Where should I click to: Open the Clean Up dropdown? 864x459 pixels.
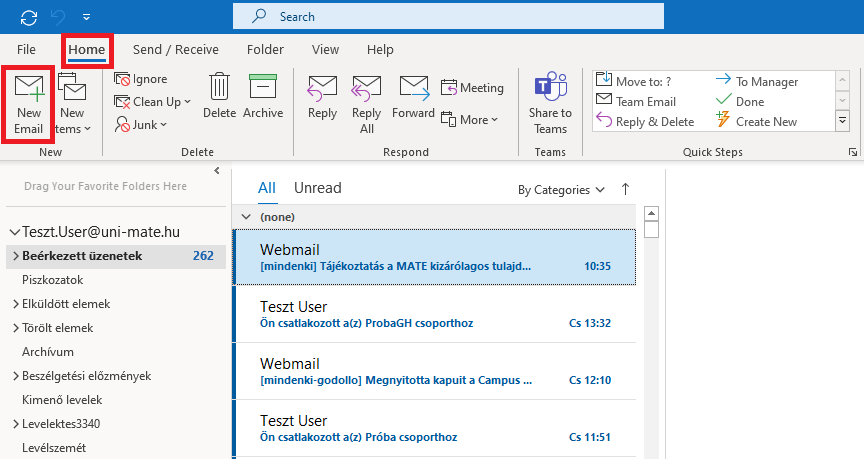pyautogui.click(x=153, y=102)
